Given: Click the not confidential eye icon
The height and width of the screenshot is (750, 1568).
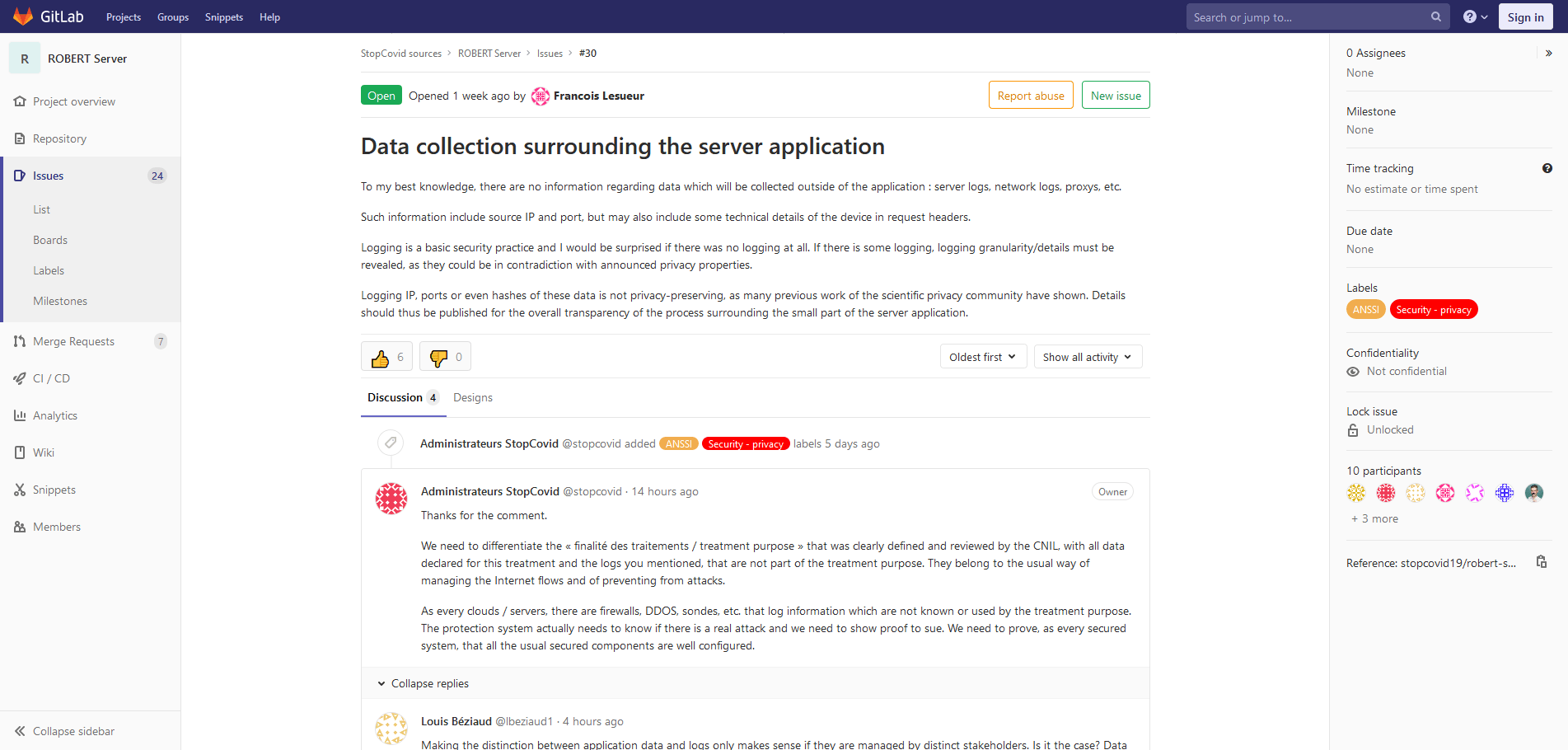Looking at the screenshot, I should (x=1353, y=372).
